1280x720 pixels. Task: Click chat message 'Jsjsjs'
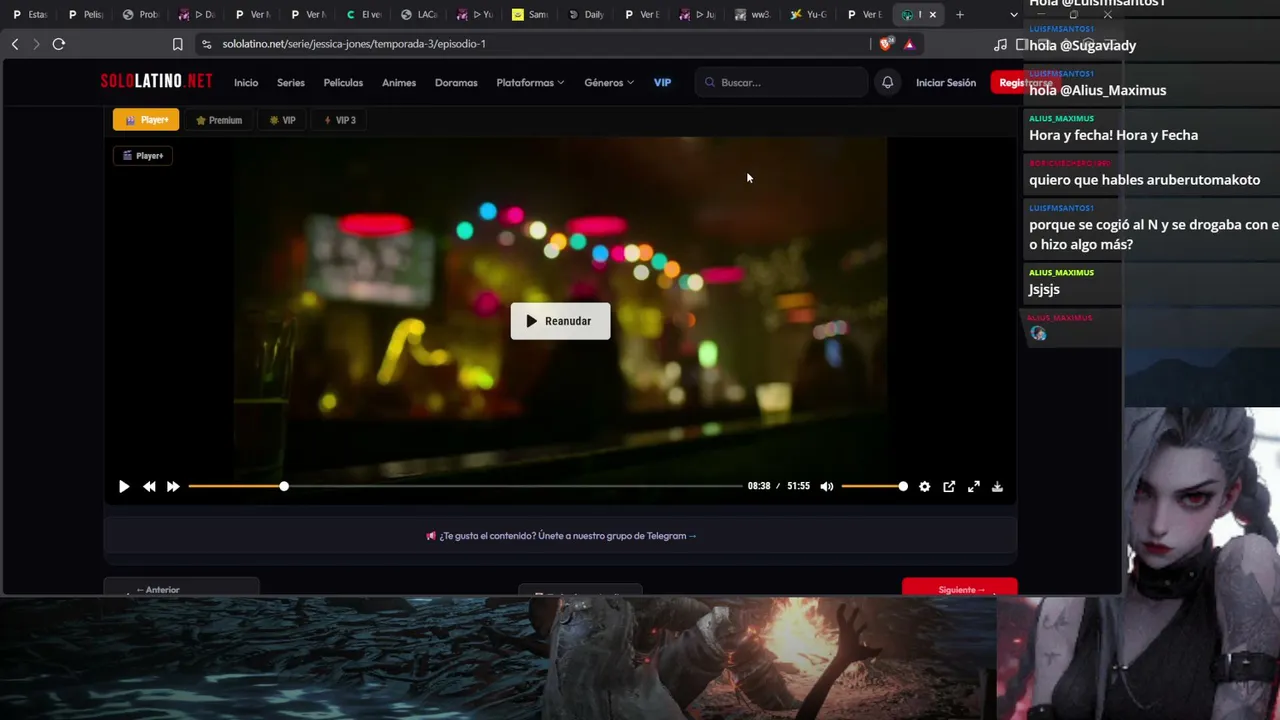click(1044, 289)
